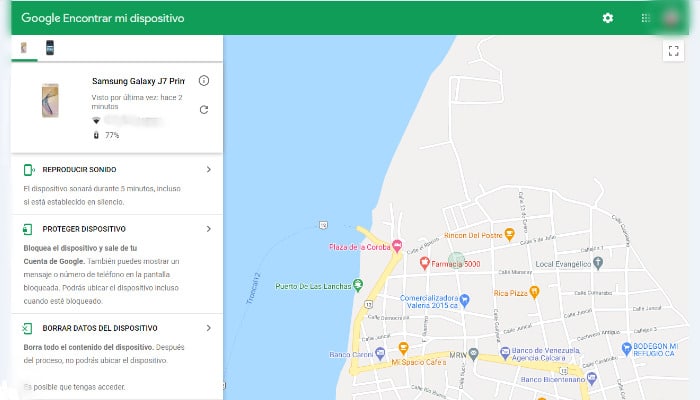Click Rincon Del Postre restaurant pin

(x=509, y=234)
